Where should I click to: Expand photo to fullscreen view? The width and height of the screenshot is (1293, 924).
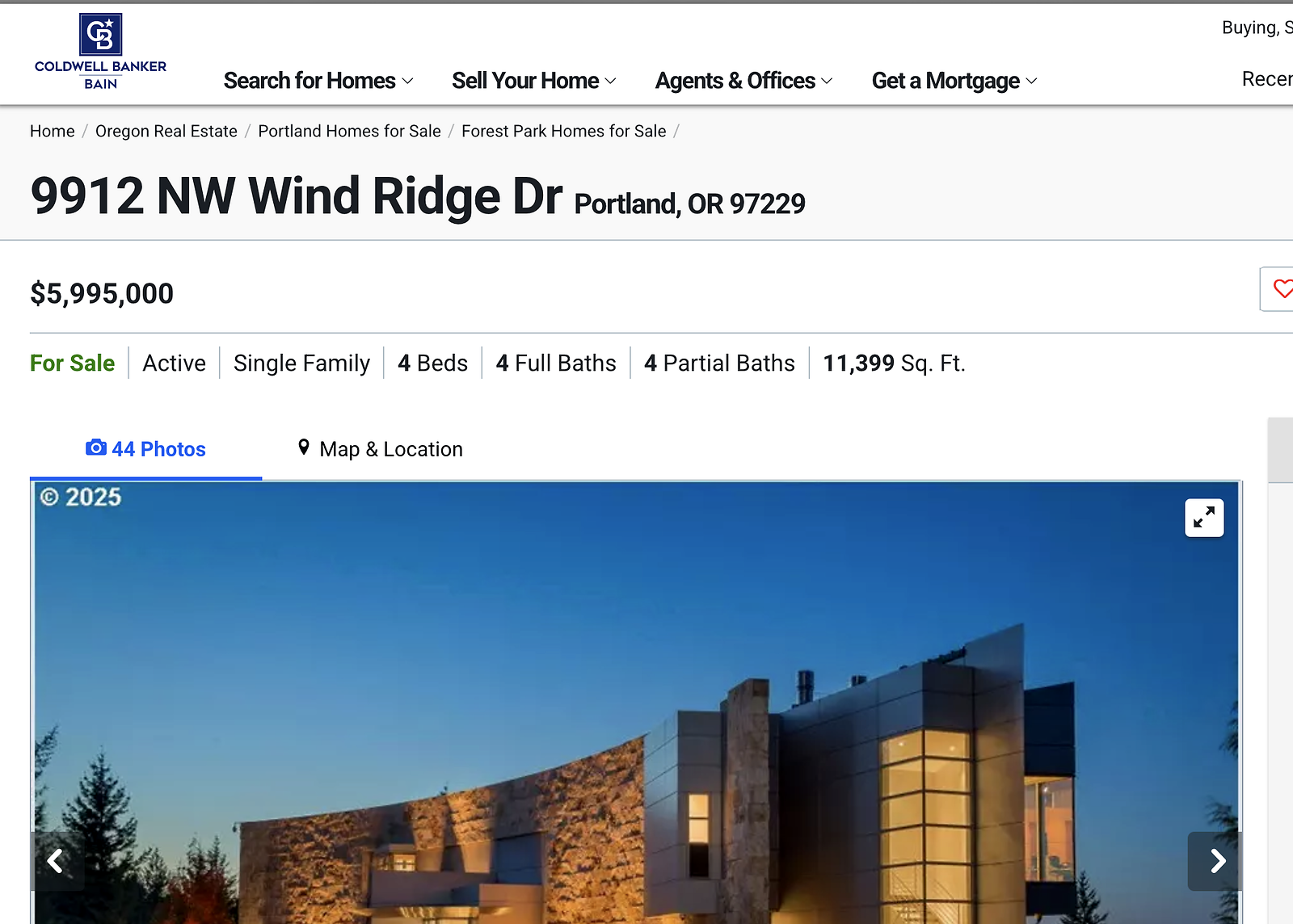click(x=1203, y=518)
